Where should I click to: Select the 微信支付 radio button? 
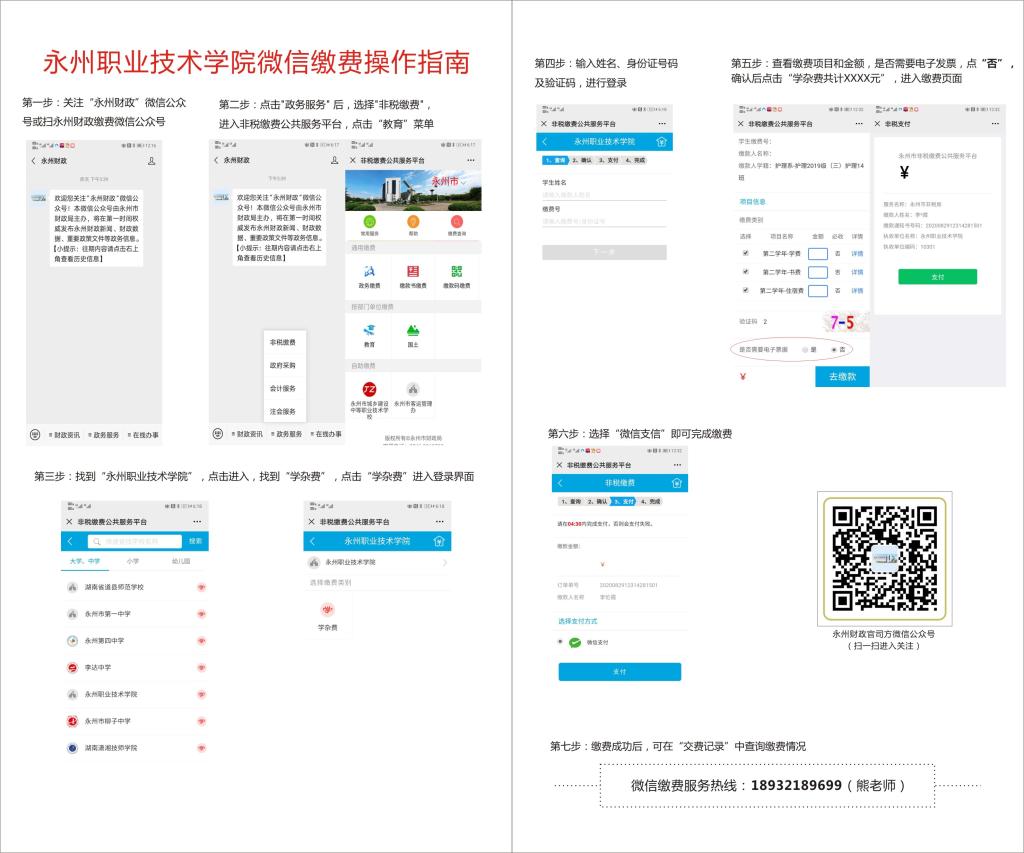560,642
